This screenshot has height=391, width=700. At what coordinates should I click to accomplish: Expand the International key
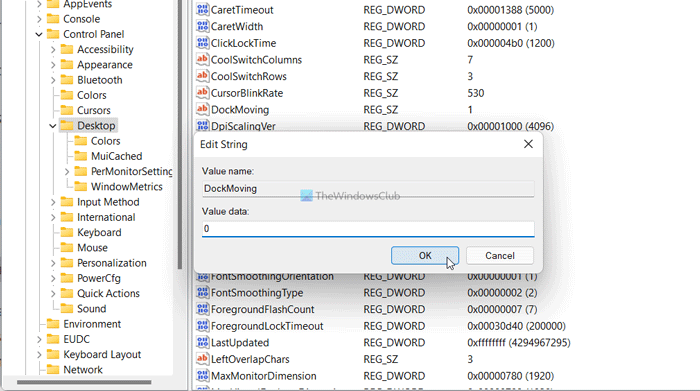tap(53, 217)
